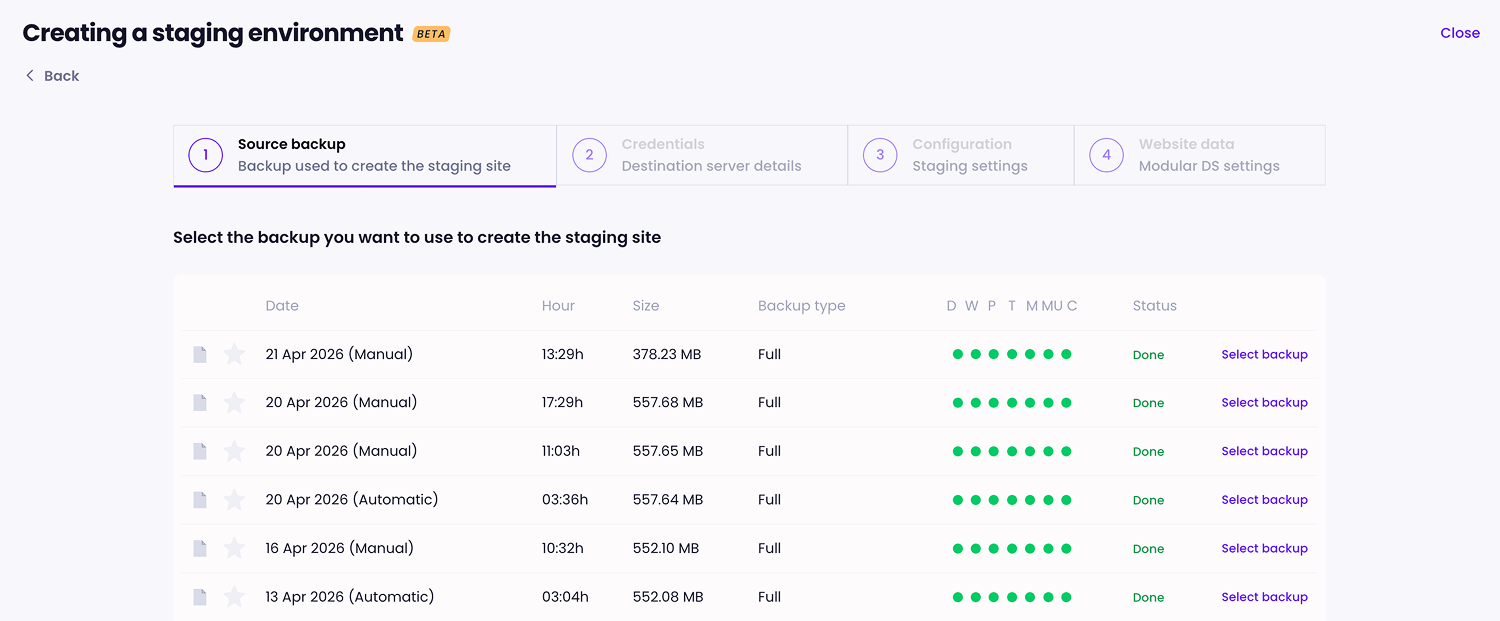This screenshot has height=621, width=1500.
Task: Close the staging environment wizard
Action: 1460,33
